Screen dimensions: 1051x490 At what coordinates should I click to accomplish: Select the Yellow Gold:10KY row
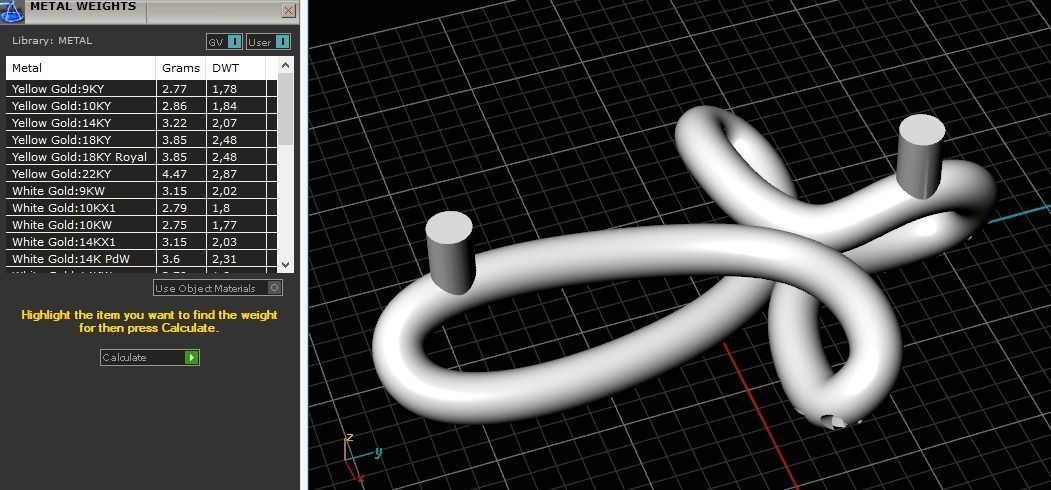pos(141,106)
